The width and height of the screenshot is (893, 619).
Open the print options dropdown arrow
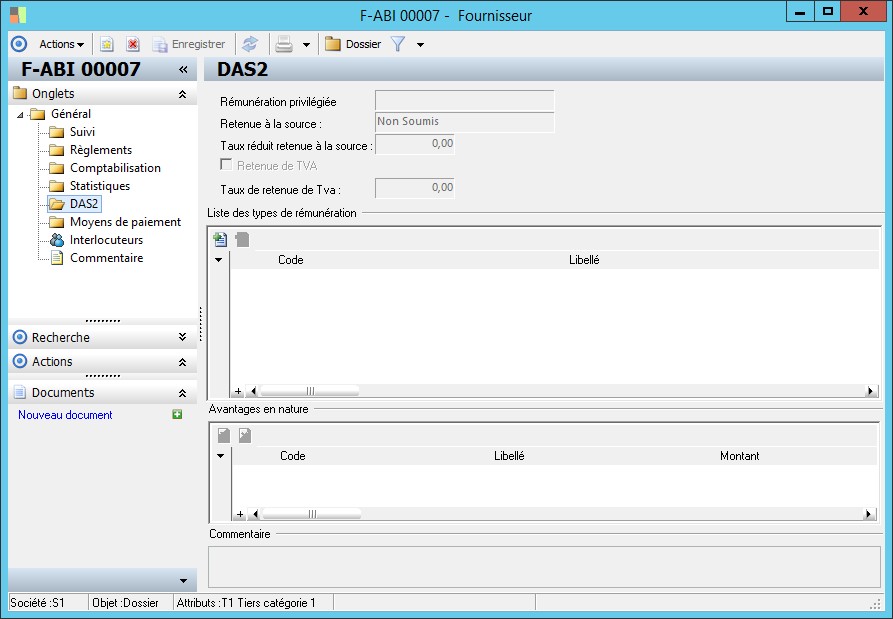tap(306, 45)
